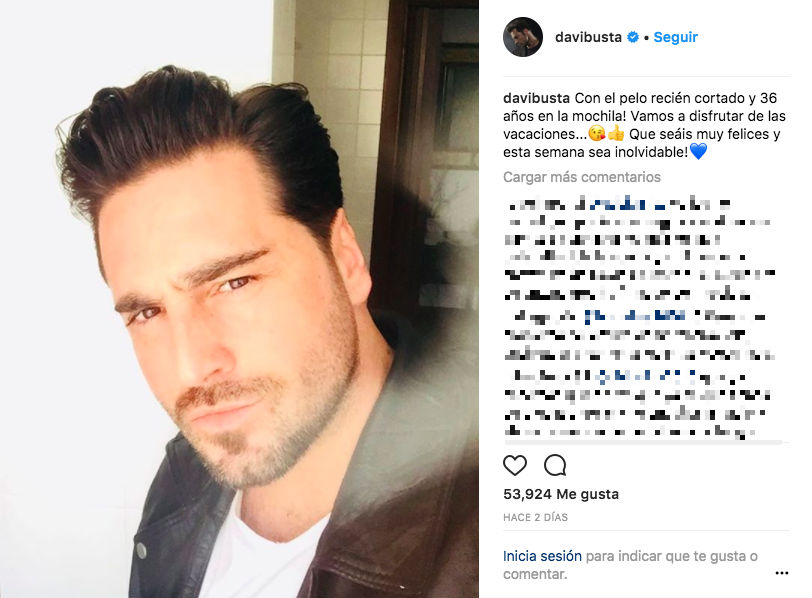Click the kiss face emoji in caption
The height and width of the screenshot is (598, 812).
click(x=597, y=134)
